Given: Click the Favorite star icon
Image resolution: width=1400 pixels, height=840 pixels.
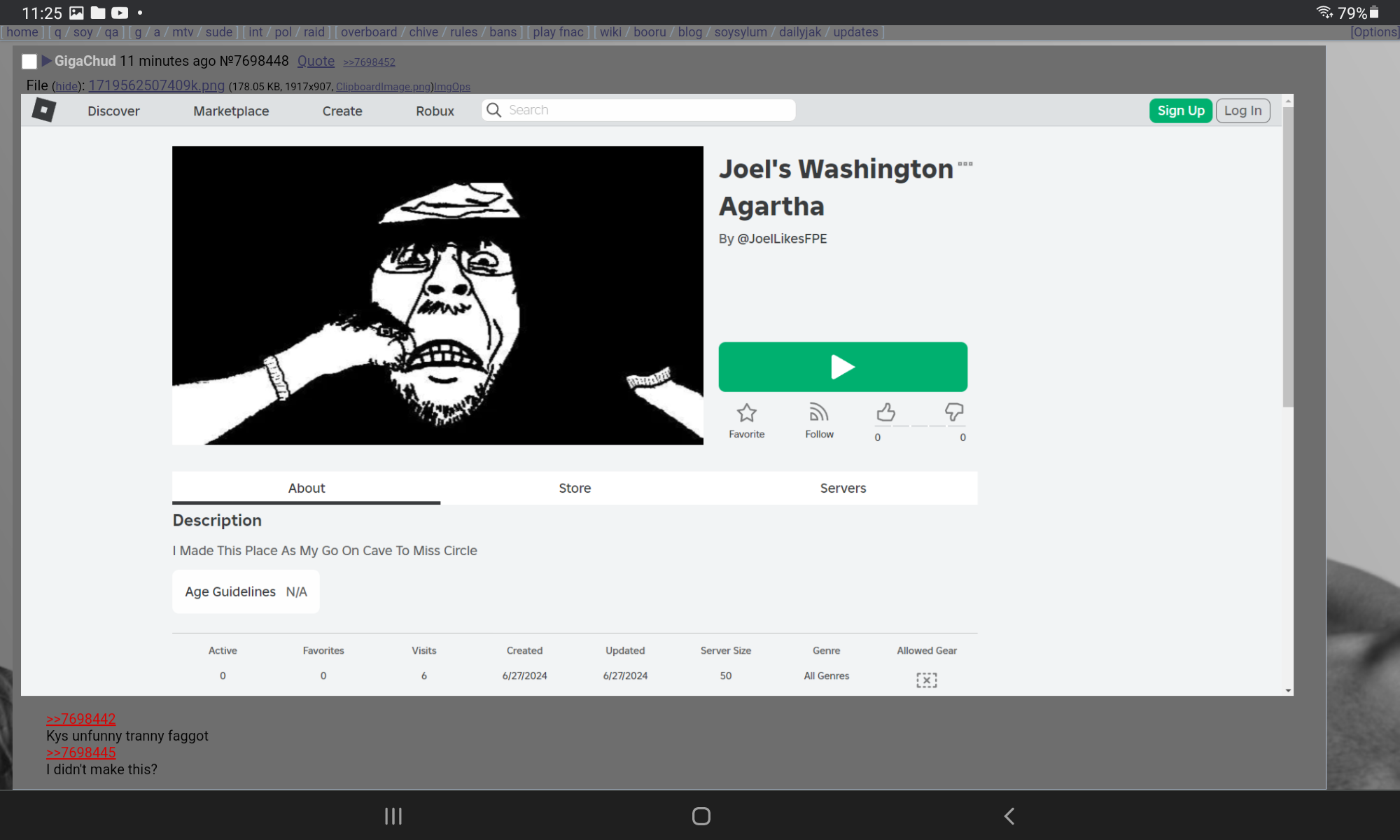Looking at the screenshot, I should pos(746,413).
